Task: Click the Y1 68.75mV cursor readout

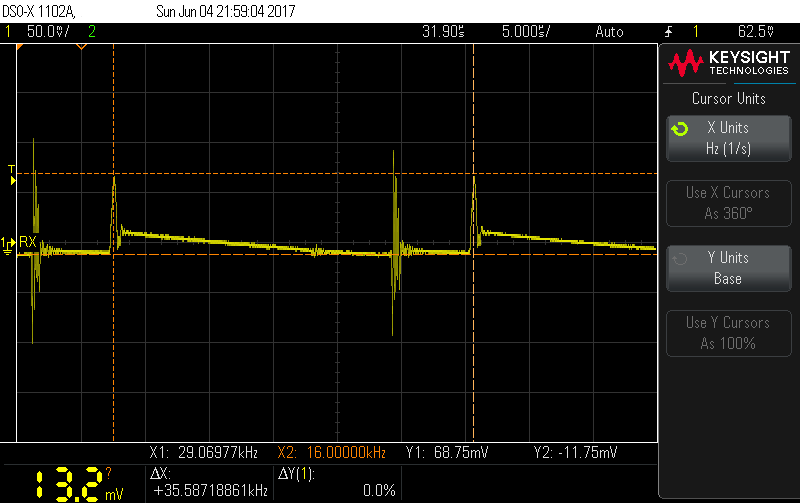Action: 447,452
